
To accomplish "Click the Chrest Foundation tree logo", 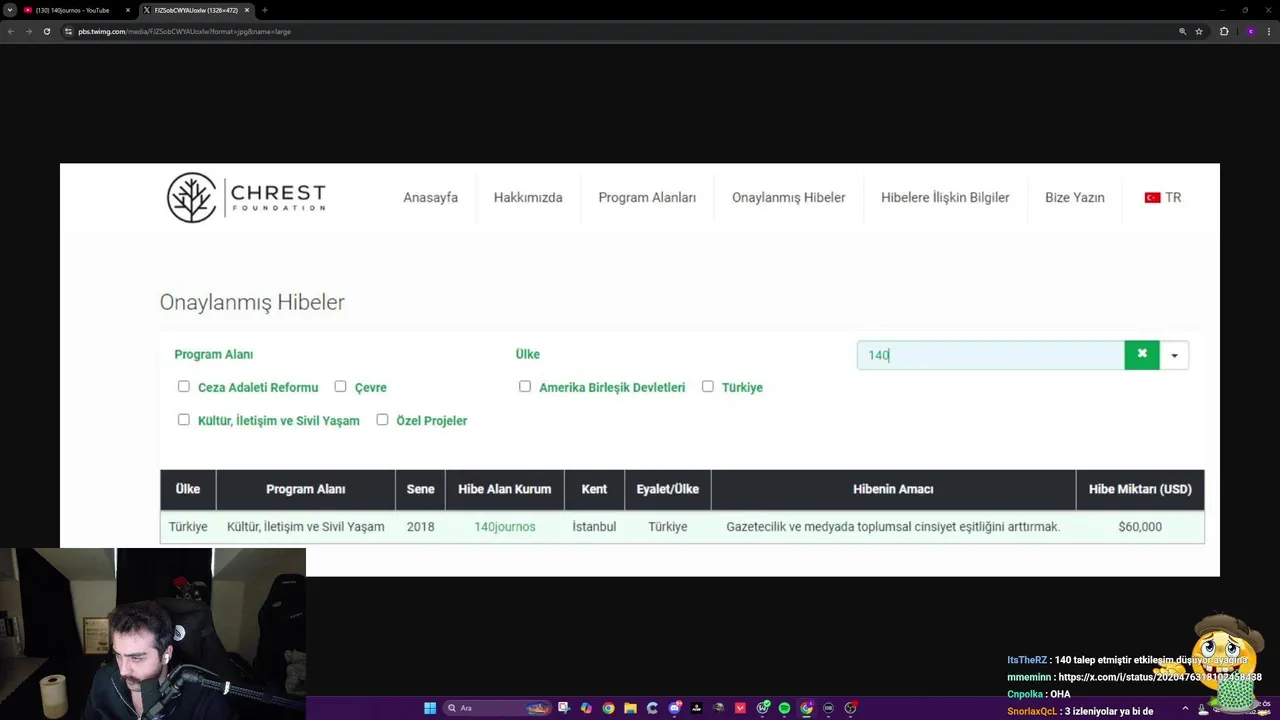I will coord(191,197).
